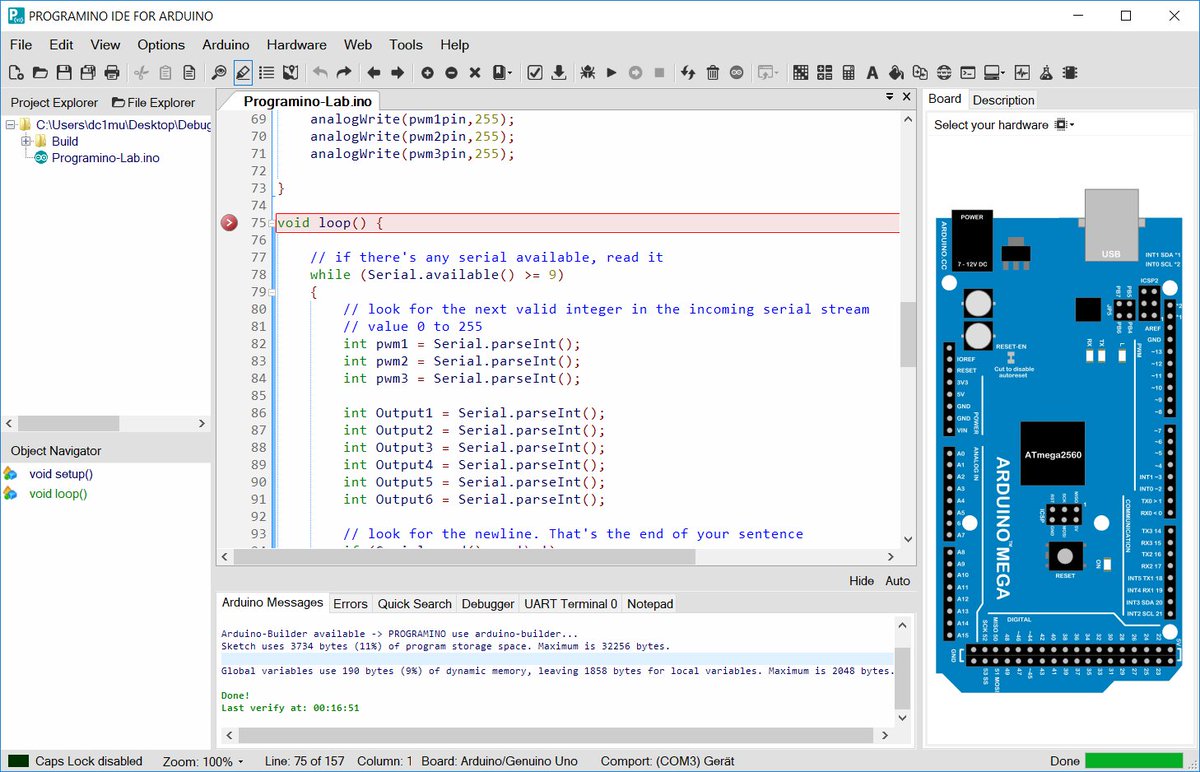Click the open folder toolbar icon
The height and width of the screenshot is (772, 1200).
40,72
